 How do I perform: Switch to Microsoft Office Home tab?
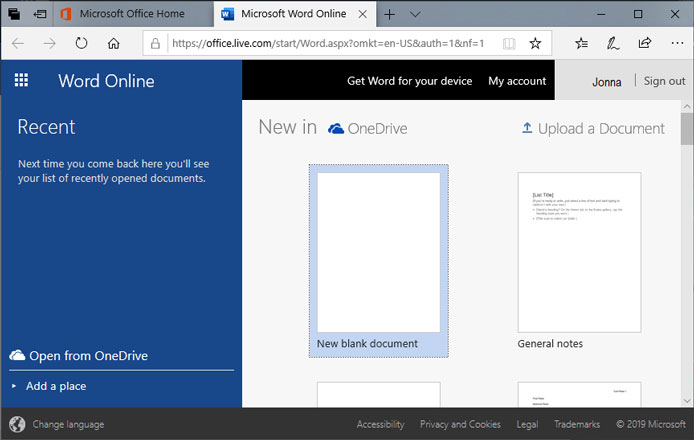[131, 14]
